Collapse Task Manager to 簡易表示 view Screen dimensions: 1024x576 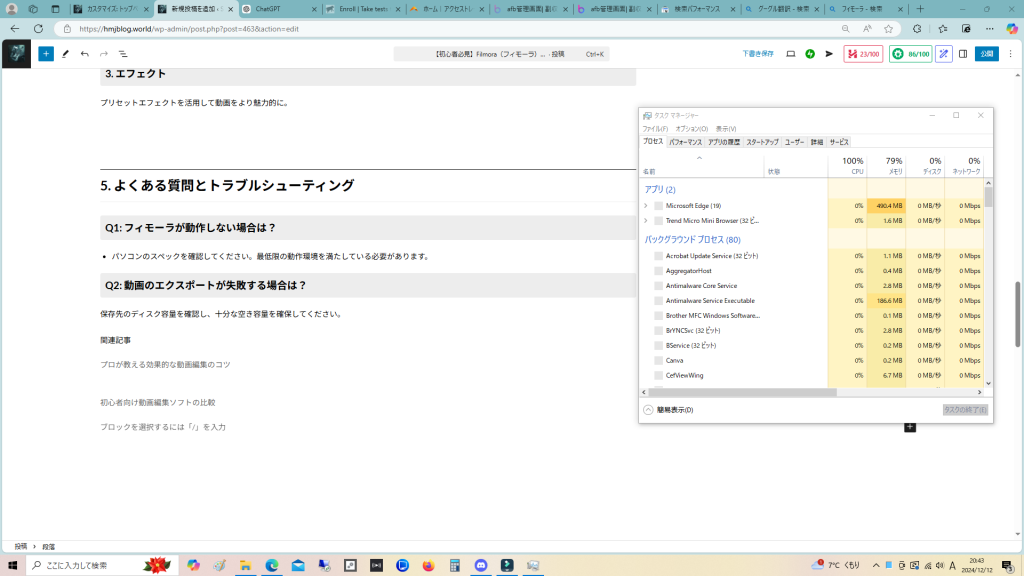[670, 410]
